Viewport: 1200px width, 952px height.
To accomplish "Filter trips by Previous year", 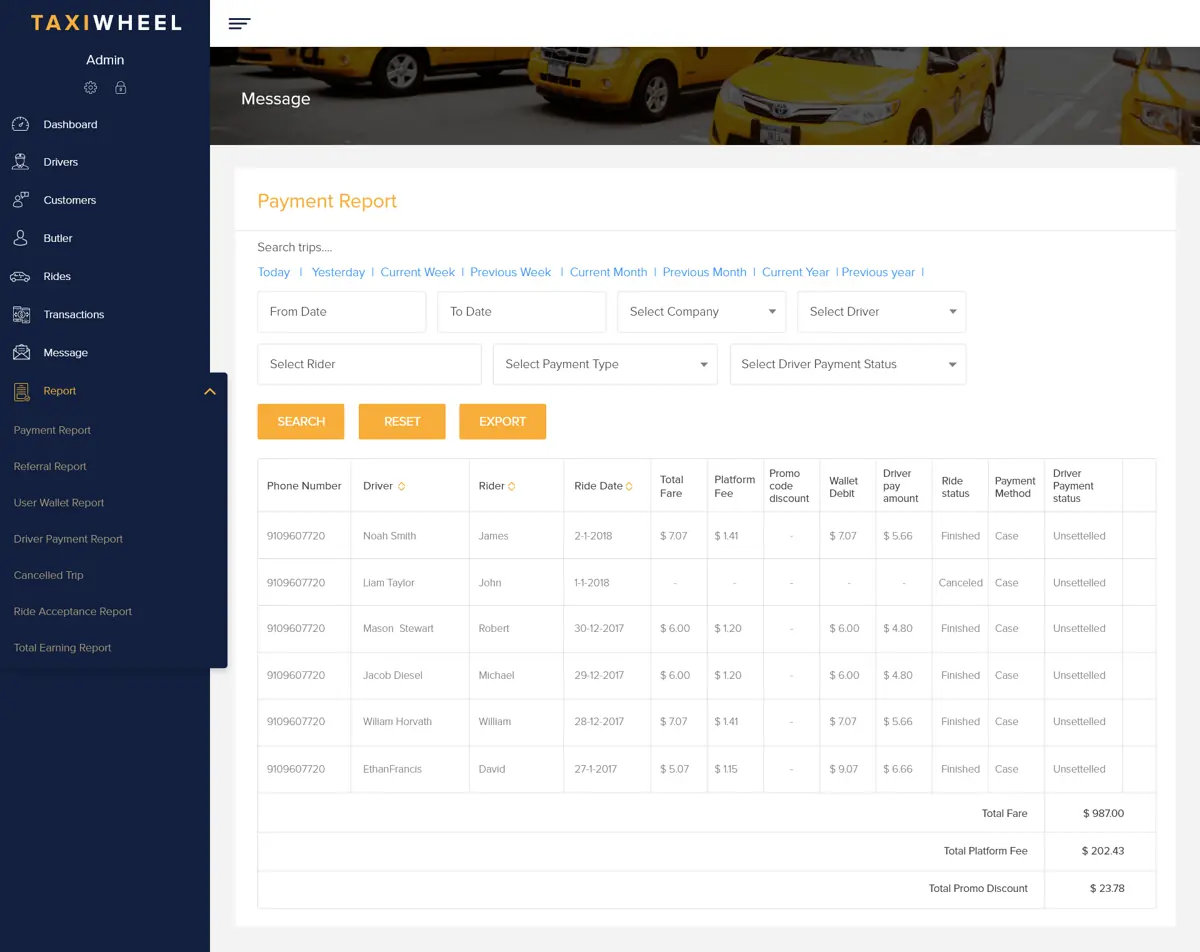I will pos(878,272).
